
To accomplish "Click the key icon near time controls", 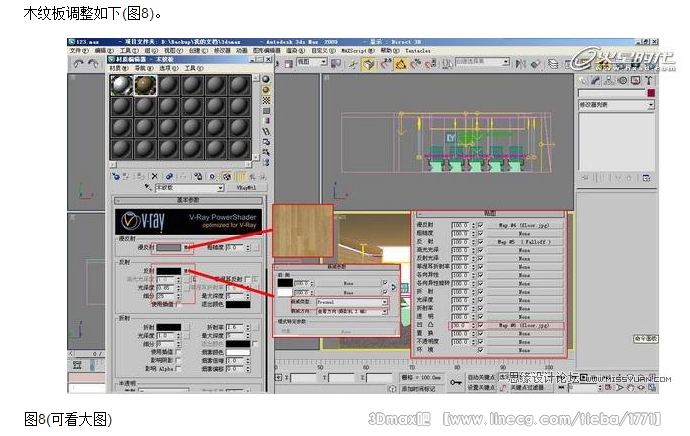I will coord(456,382).
